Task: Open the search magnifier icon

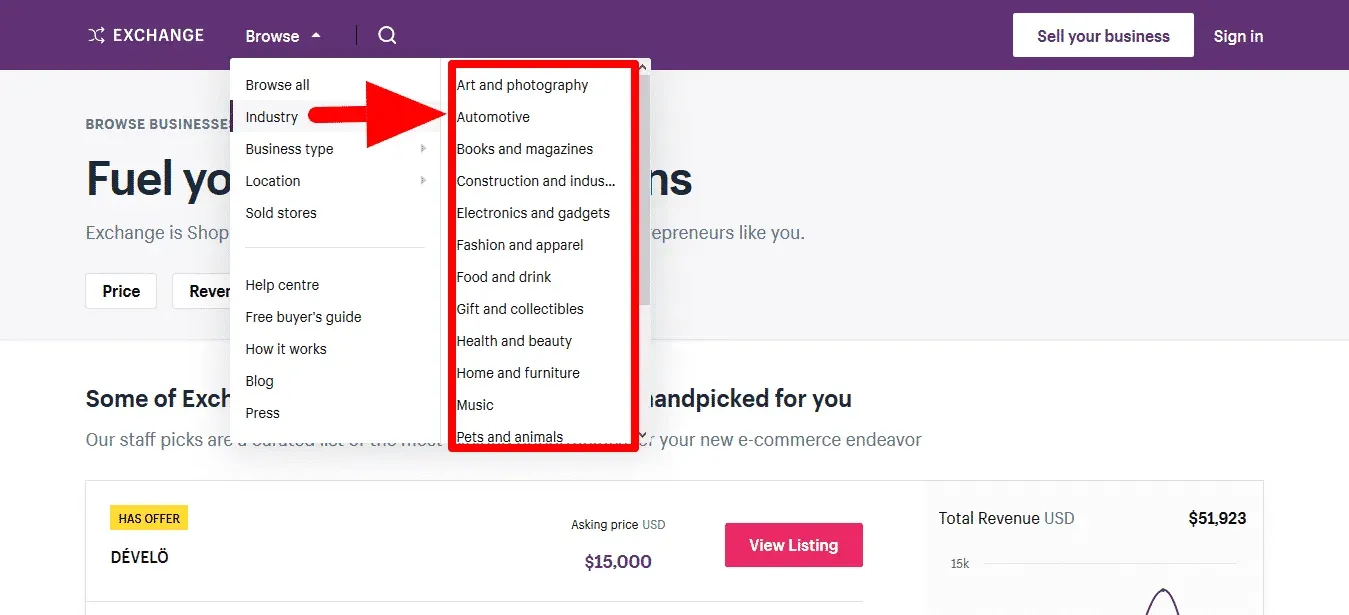Action: point(387,36)
